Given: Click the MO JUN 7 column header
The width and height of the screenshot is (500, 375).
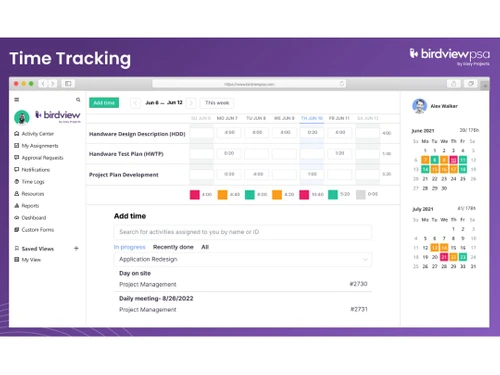Looking at the screenshot, I should tap(227, 118).
